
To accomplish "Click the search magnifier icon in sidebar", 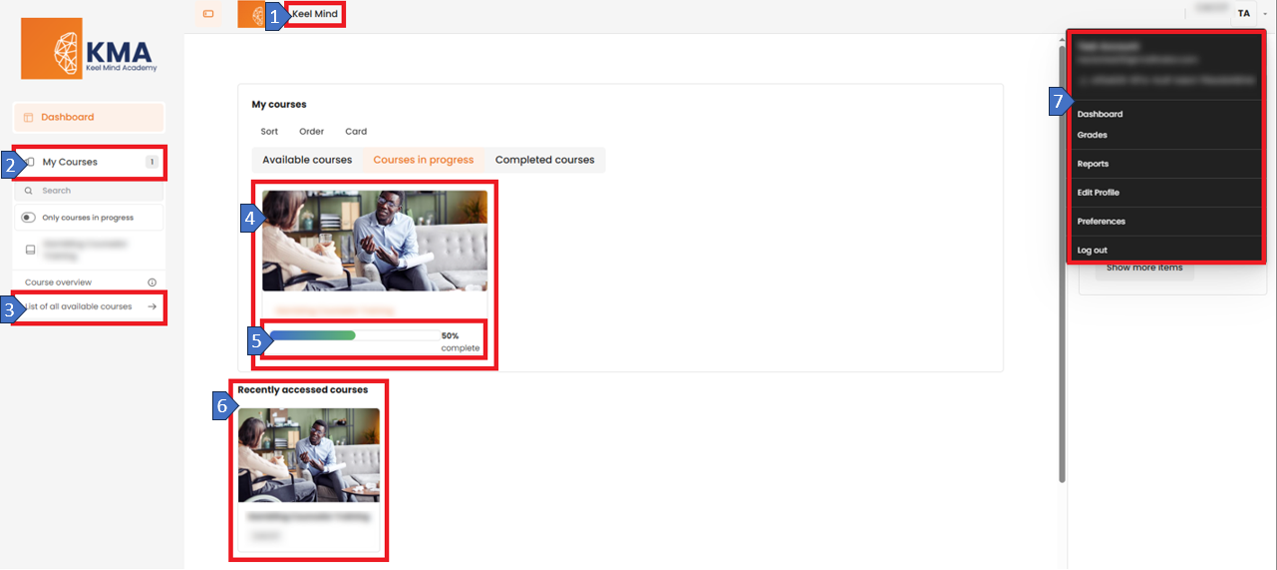I will point(29,190).
